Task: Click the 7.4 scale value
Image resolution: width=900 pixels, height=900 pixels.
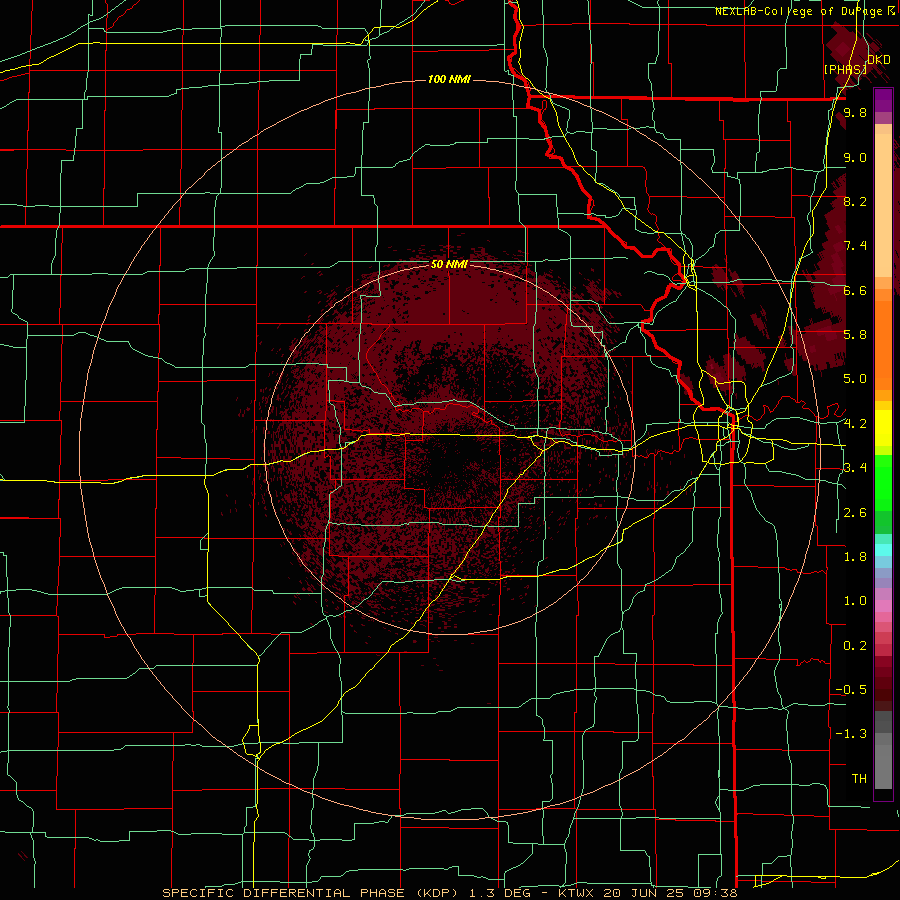Action: [x=855, y=246]
